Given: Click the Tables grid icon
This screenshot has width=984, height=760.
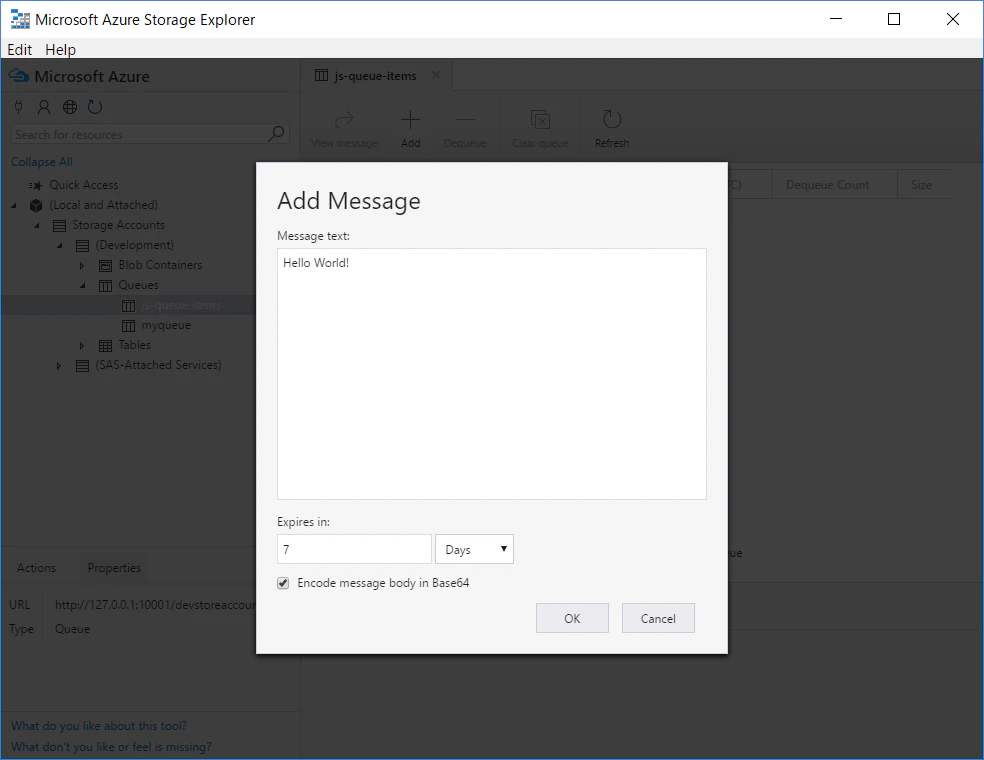Looking at the screenshot, I should [105, 345].
